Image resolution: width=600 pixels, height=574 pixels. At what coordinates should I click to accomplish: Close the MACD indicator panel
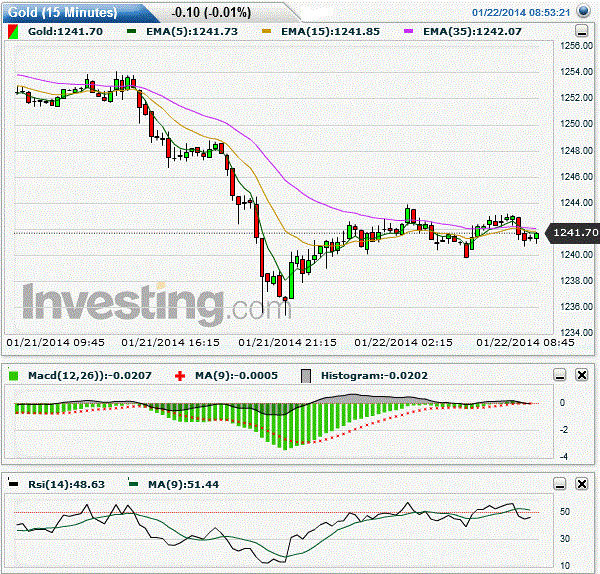pyautogui.click(x=582, y=375)
